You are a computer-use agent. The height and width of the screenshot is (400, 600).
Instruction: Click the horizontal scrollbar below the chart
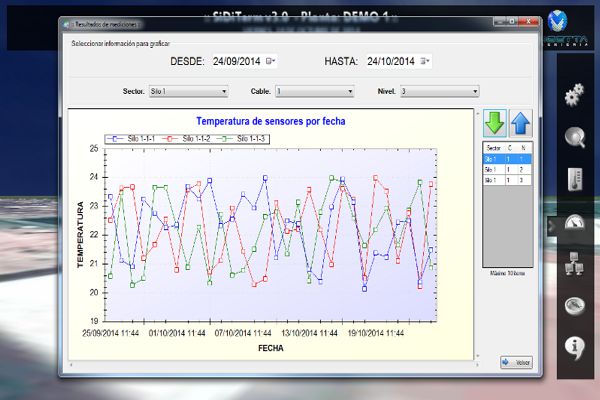click(274, 365)
